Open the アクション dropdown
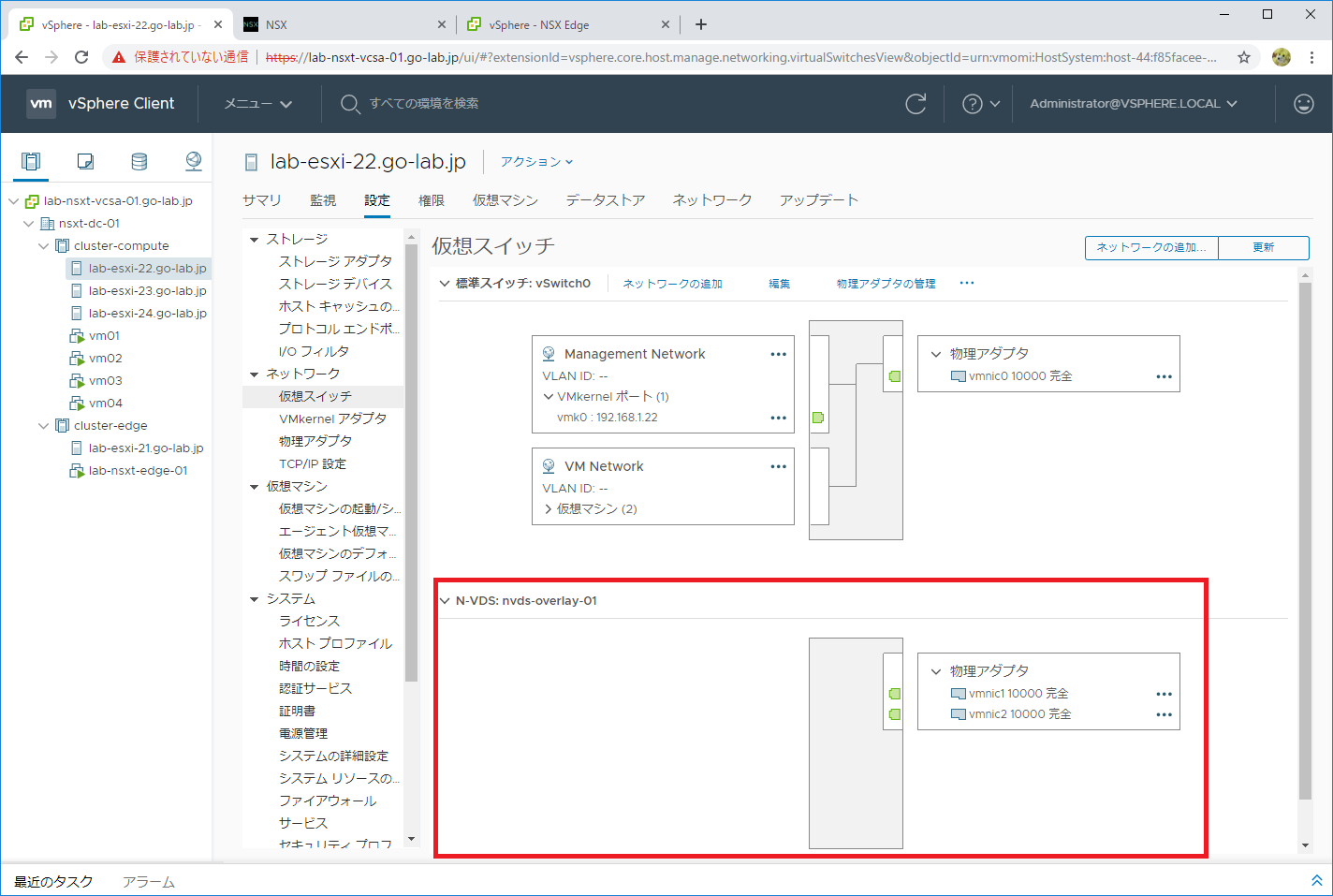The height and width of the screenshot is (896, 1333). (536, 162)
